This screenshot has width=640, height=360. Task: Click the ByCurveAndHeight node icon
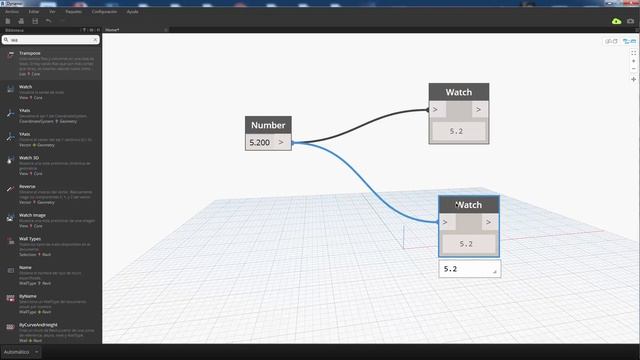pos(11,327)
